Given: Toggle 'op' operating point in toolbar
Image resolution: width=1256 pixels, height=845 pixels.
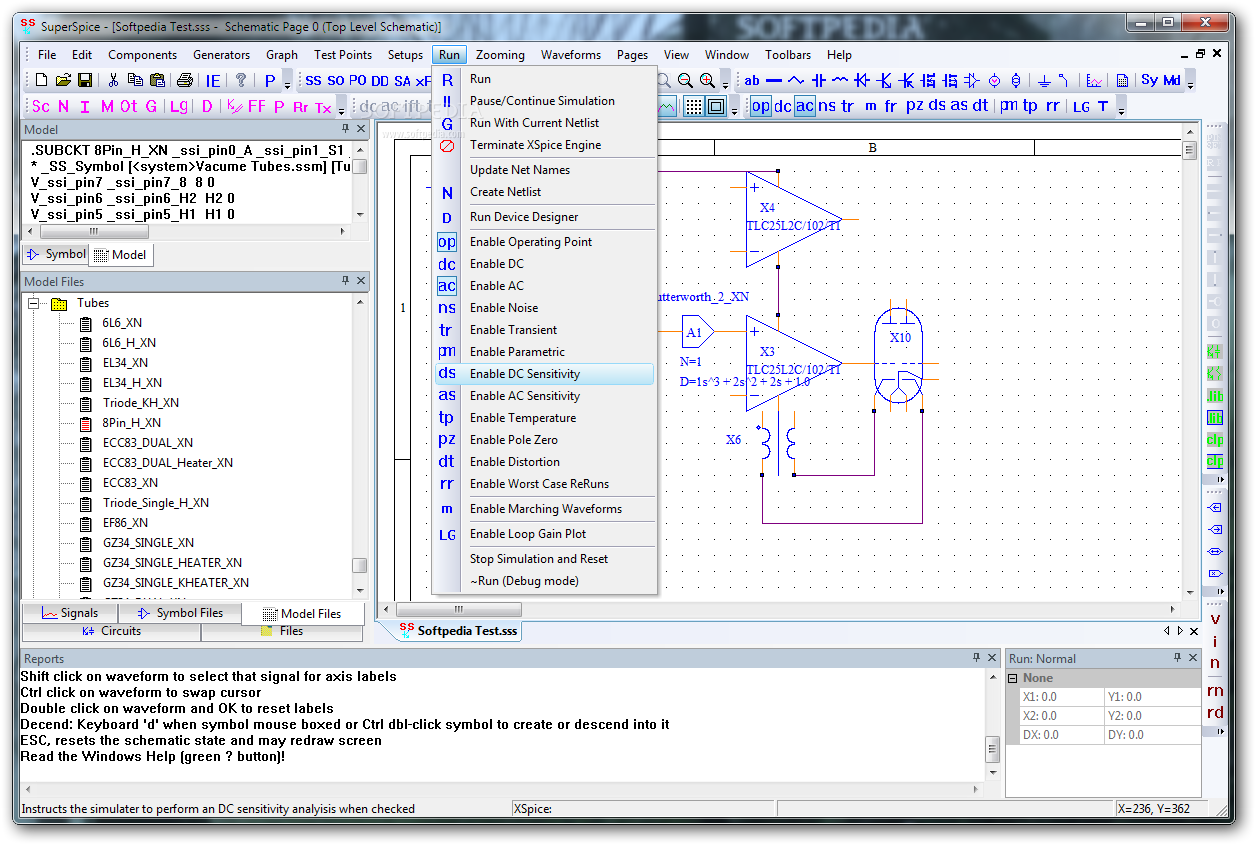Looking at the screenshot, I should (761, 106).
